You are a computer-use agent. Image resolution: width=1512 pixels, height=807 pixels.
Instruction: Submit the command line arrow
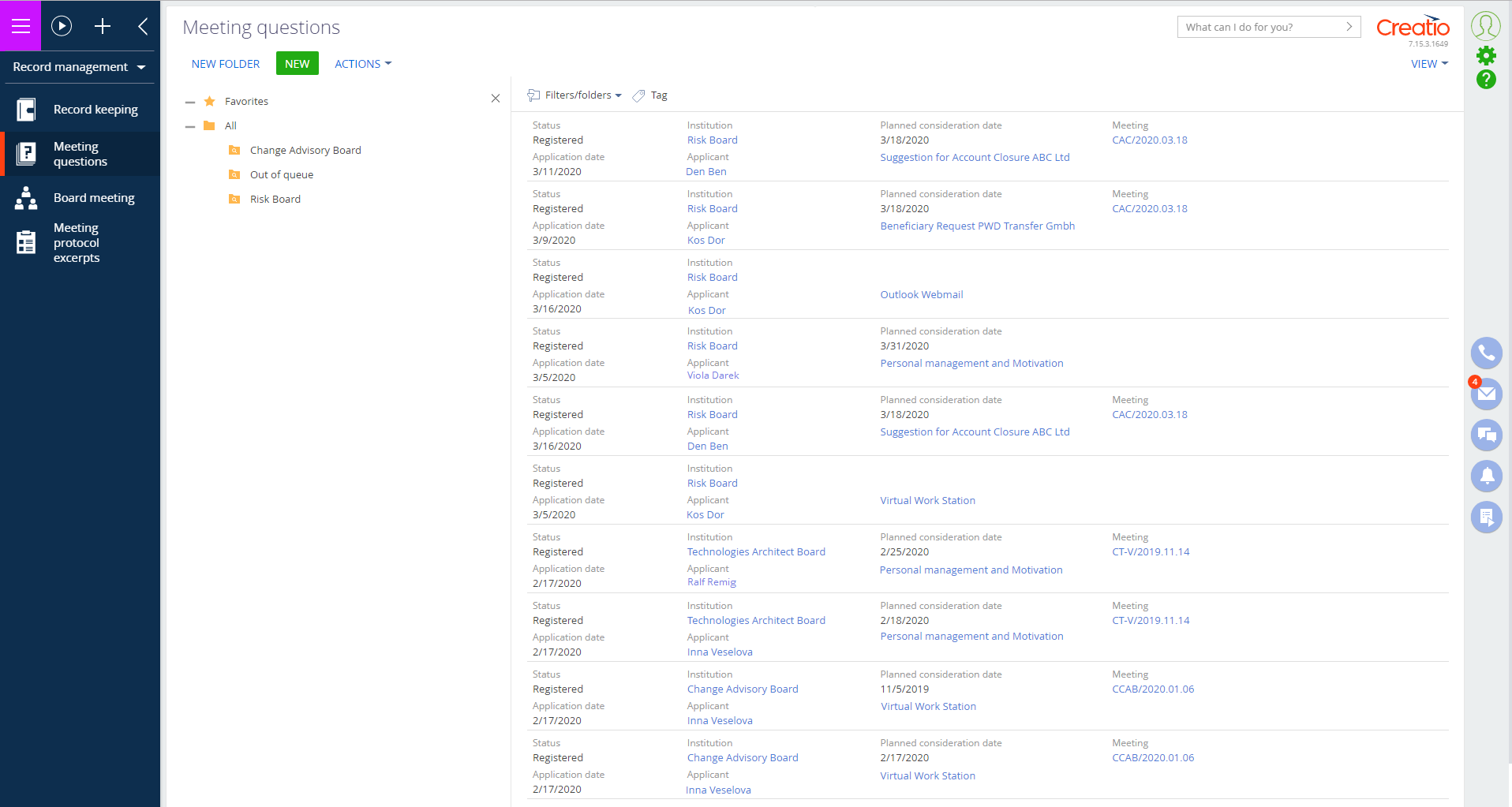pos(1349,27)
